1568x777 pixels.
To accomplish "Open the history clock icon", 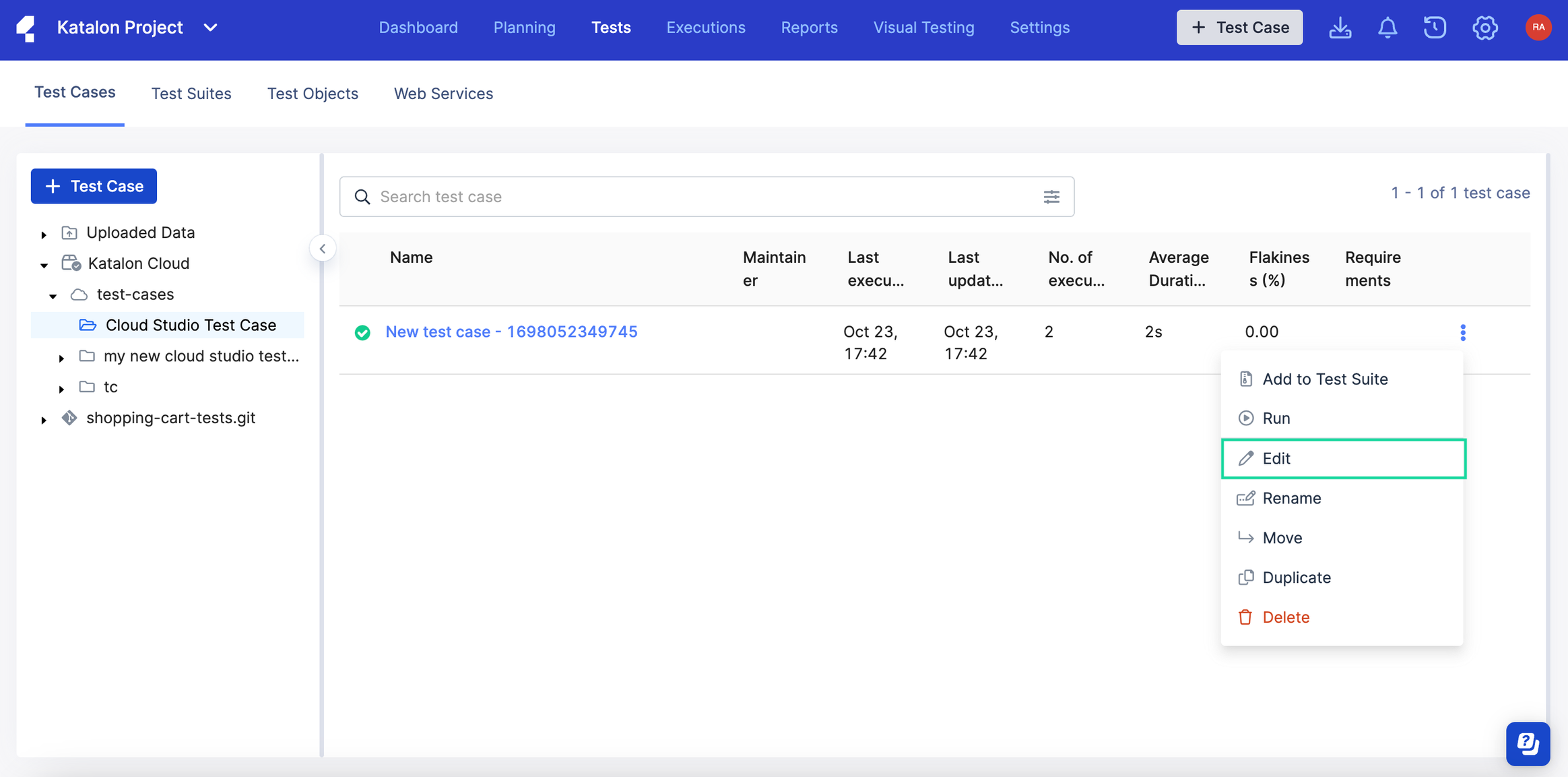I will click(x=1435, y=28).
